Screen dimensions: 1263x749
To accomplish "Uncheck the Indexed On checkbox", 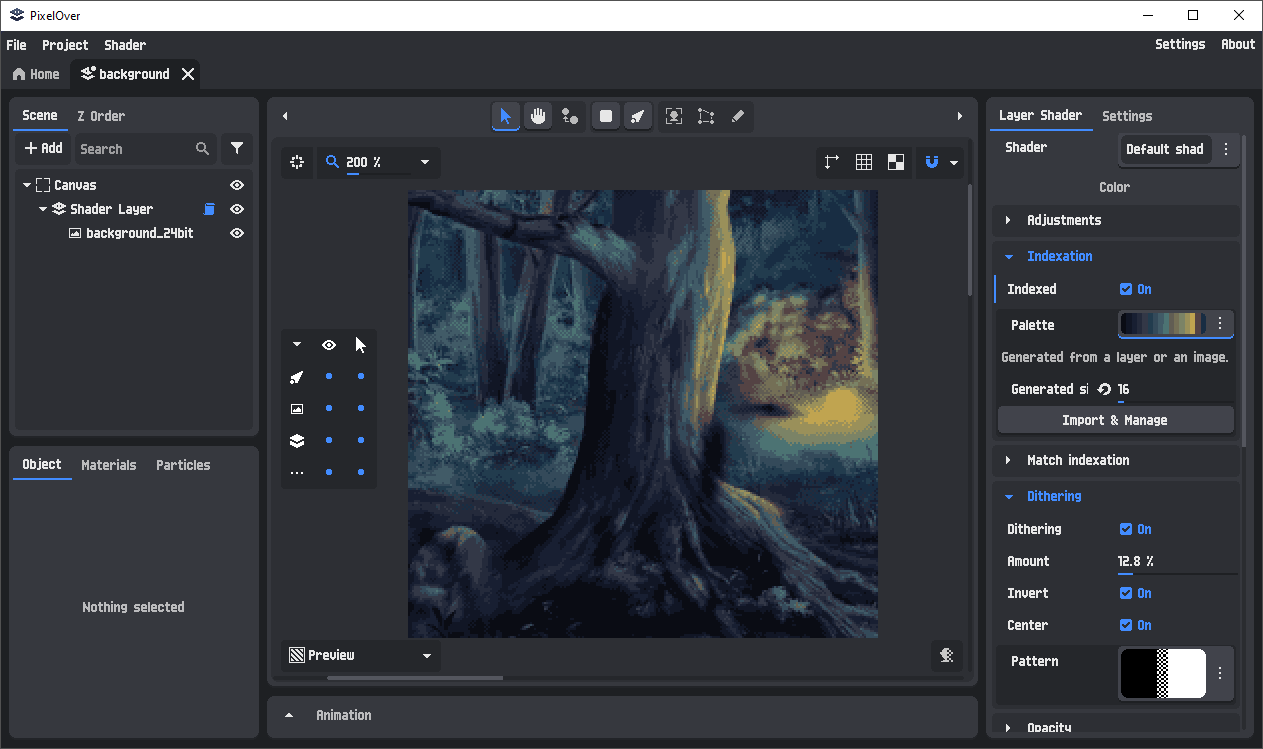I will (x=1126, y=289).
